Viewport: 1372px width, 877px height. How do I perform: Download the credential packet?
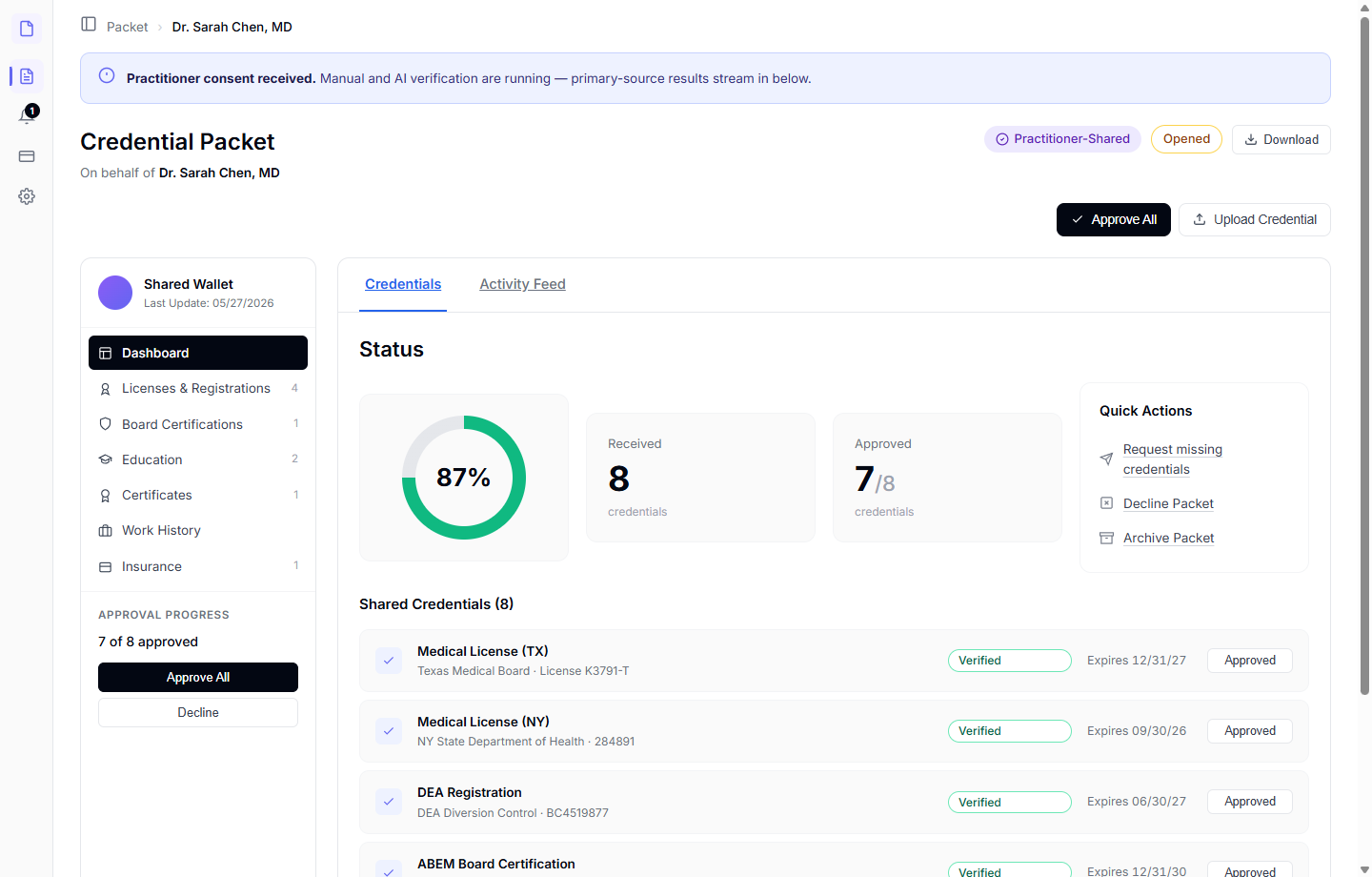(x=1281, y=139)
